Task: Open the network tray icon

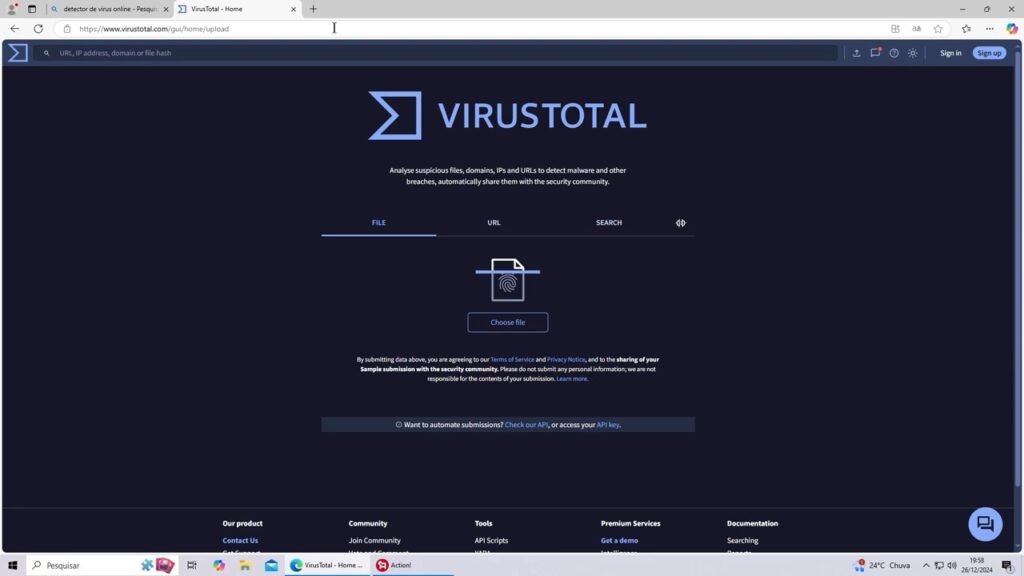Action: 939,566
